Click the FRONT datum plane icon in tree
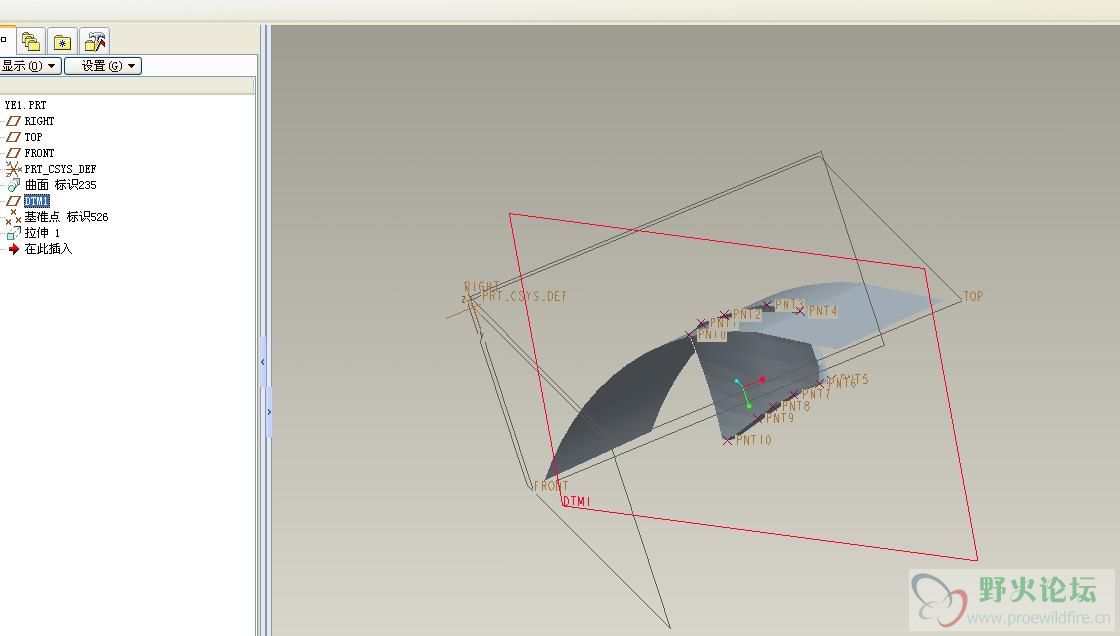The width and height of the screenshot is (1120, 636). click(x=13, y=153)
